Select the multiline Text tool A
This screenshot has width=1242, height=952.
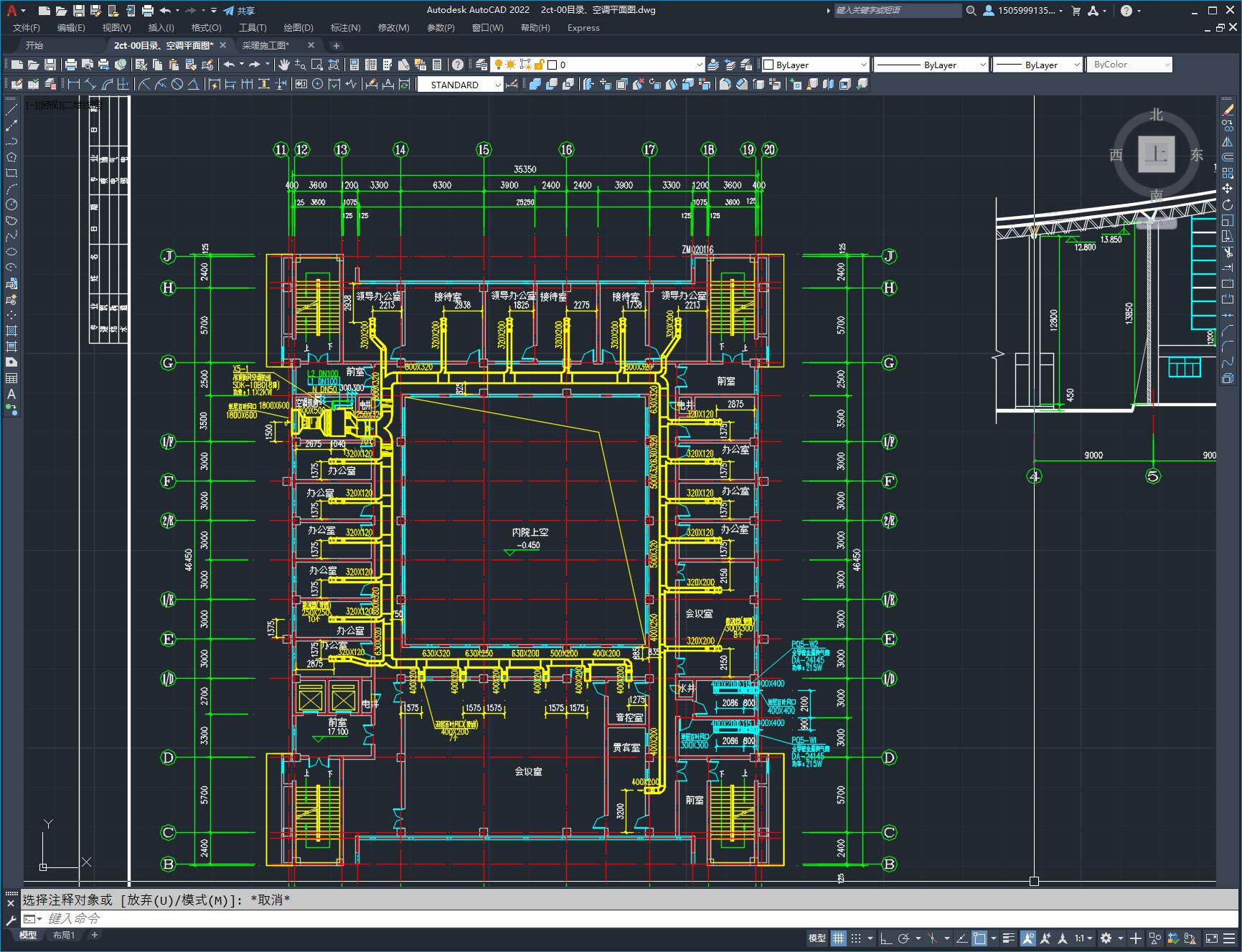(x=11, y=394)
